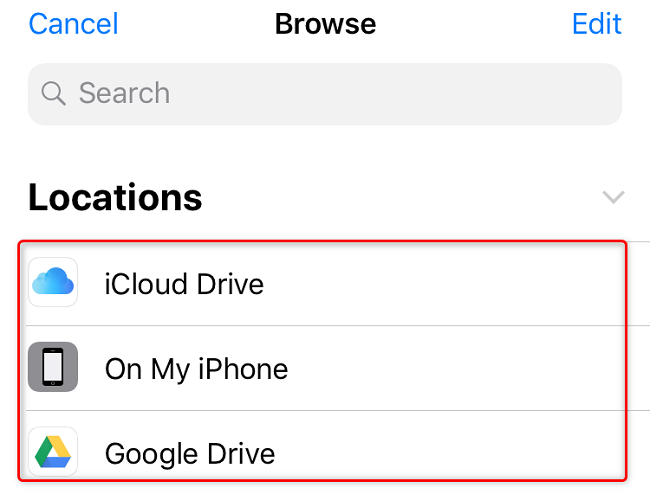Click the Search placeholder text
Image resolution: width=650 pixels, height=494 pixels.
click(124, 94)
